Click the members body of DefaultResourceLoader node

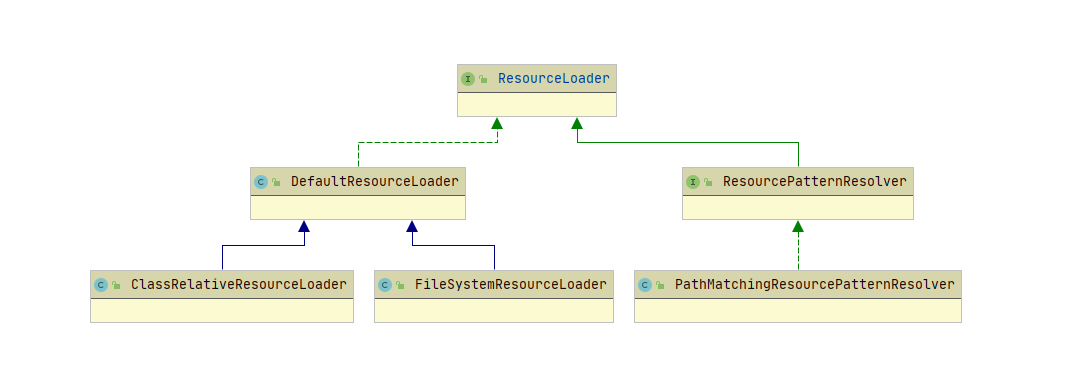[358, 207]
